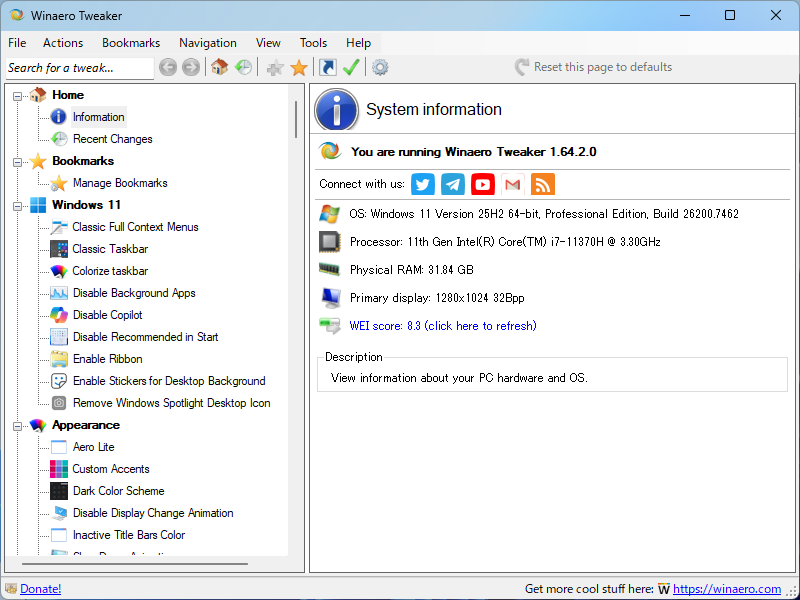
Task: Select the Disable Copilot tweak
Action: click(x=110, y=315)
